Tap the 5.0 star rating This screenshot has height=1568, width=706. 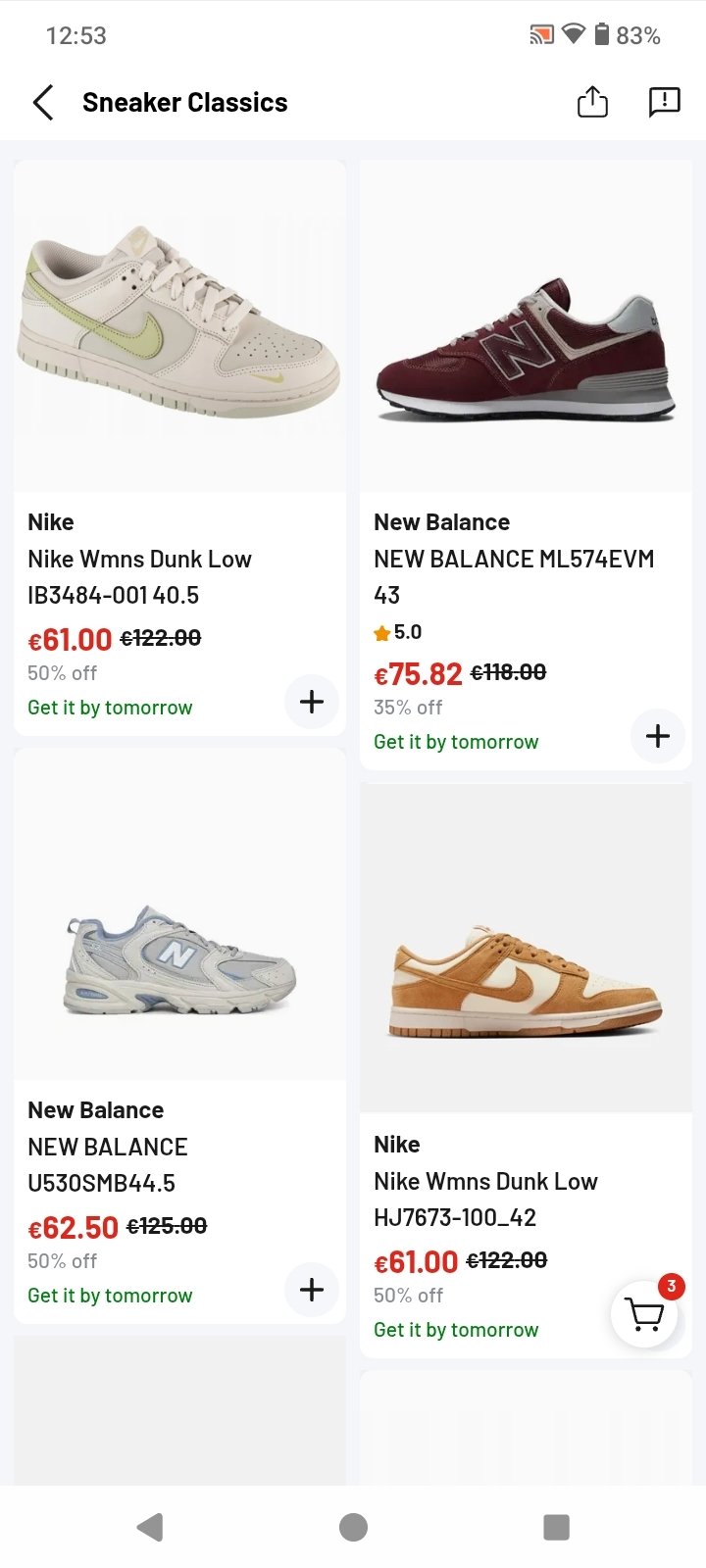click(398, 632)
